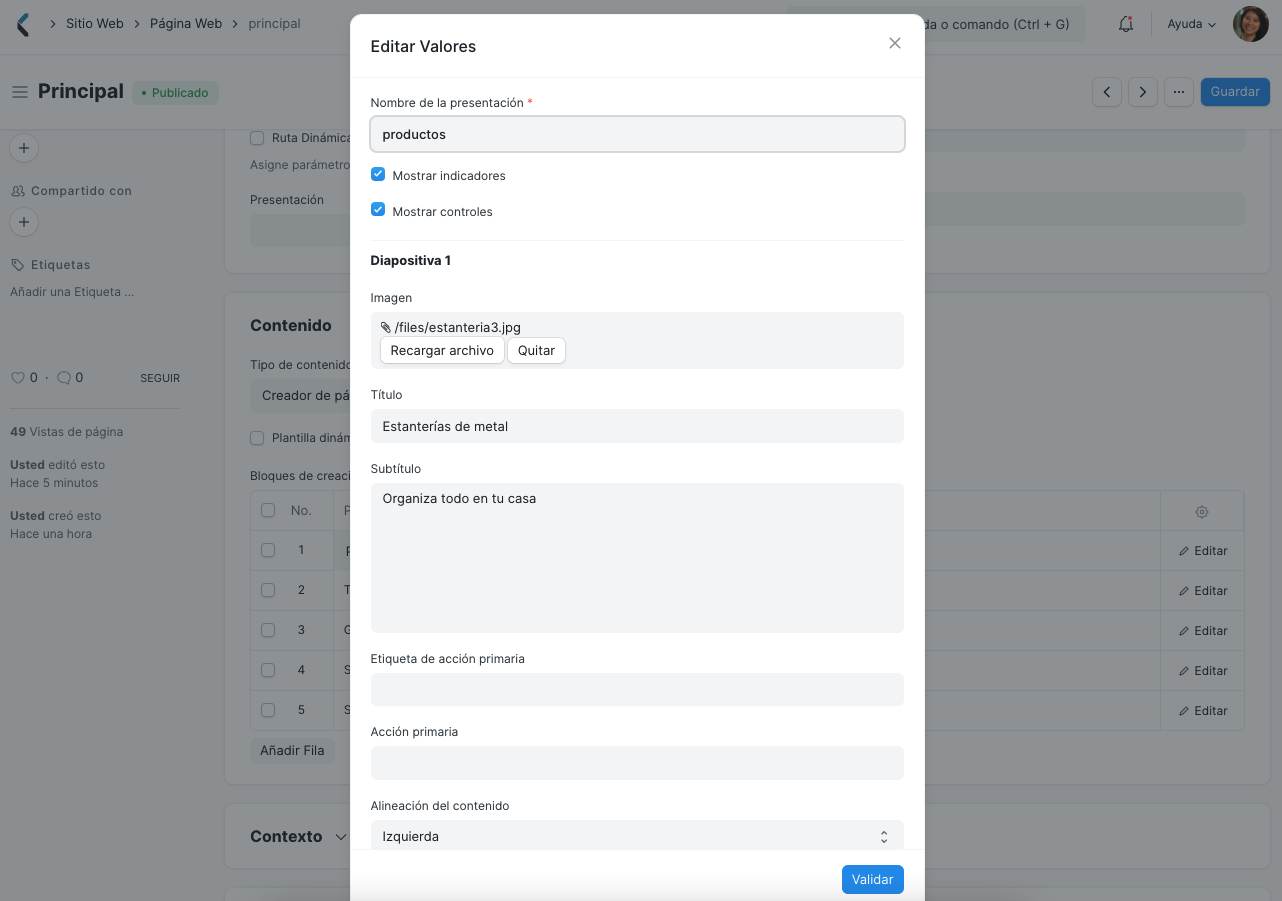The width and height of the screenshot is (1282, 901).
Task: Click the back navigation arrow at top left
Action: pyautogui.click(x=21, y=23)
